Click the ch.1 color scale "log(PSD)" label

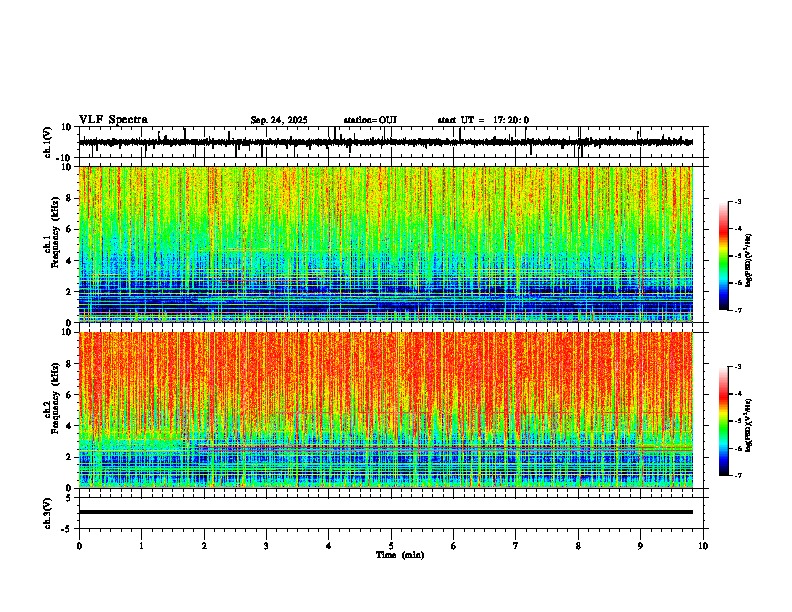click(748, 260)
